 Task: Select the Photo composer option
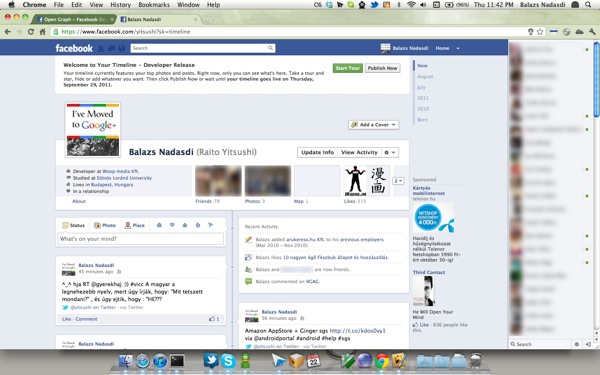(105, 225)
